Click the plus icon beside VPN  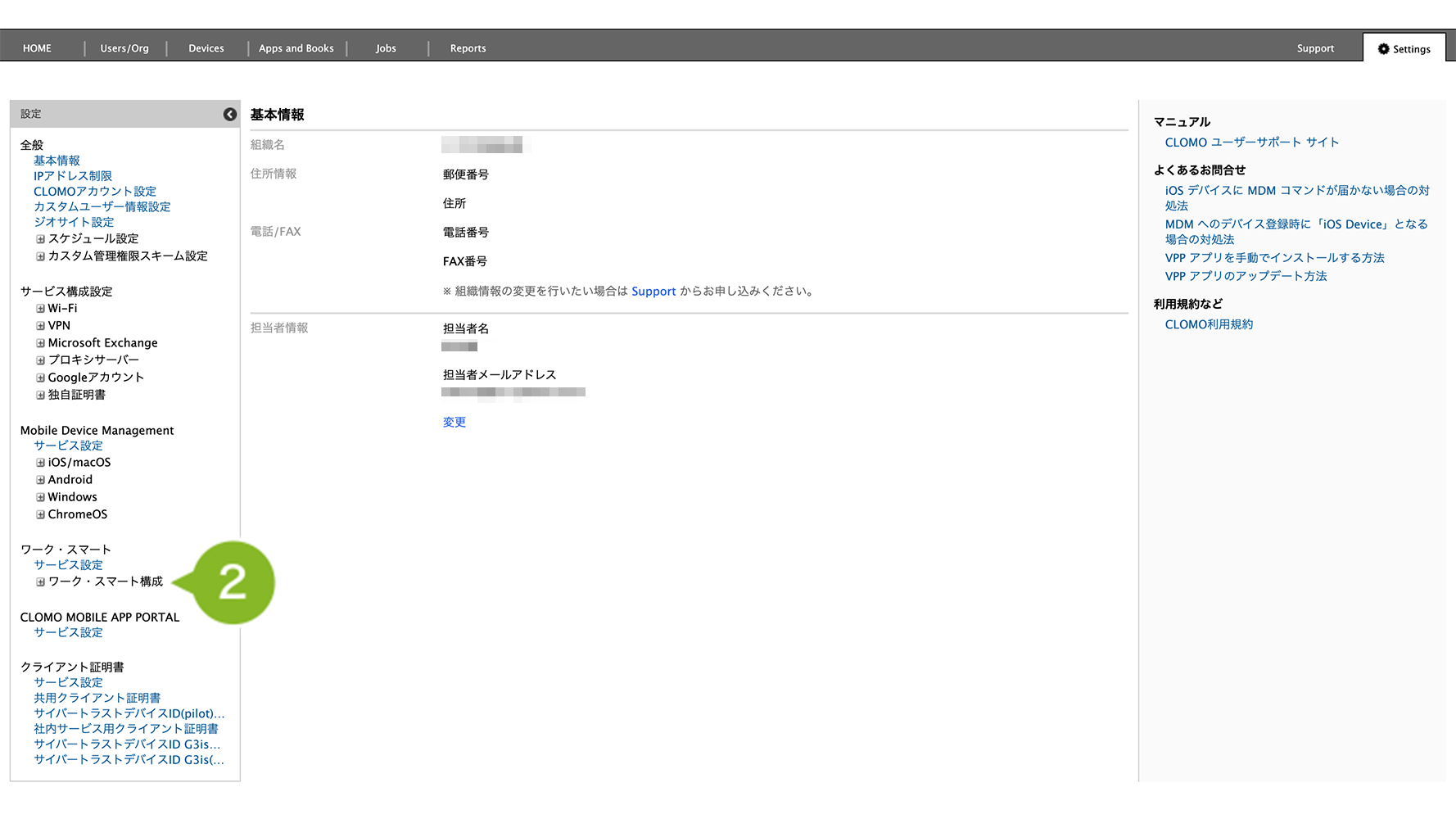pyautogui.click(x=40, y=326)
